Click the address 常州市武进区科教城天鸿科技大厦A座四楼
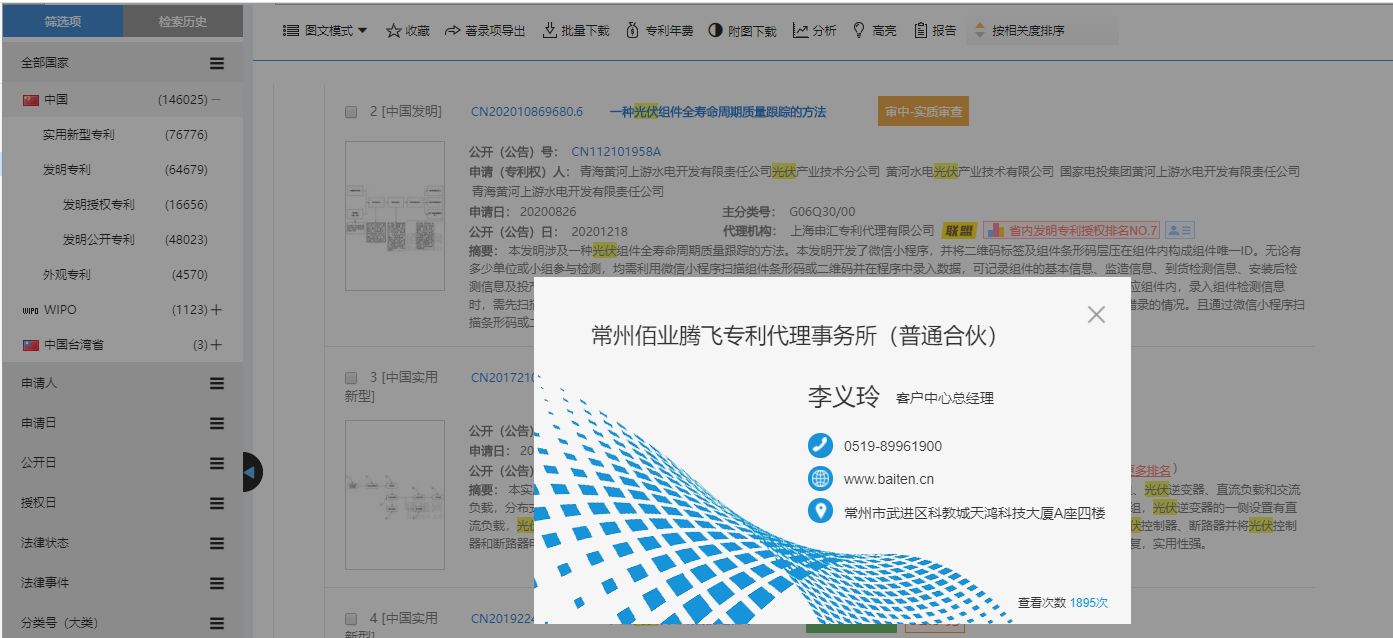 975,513
